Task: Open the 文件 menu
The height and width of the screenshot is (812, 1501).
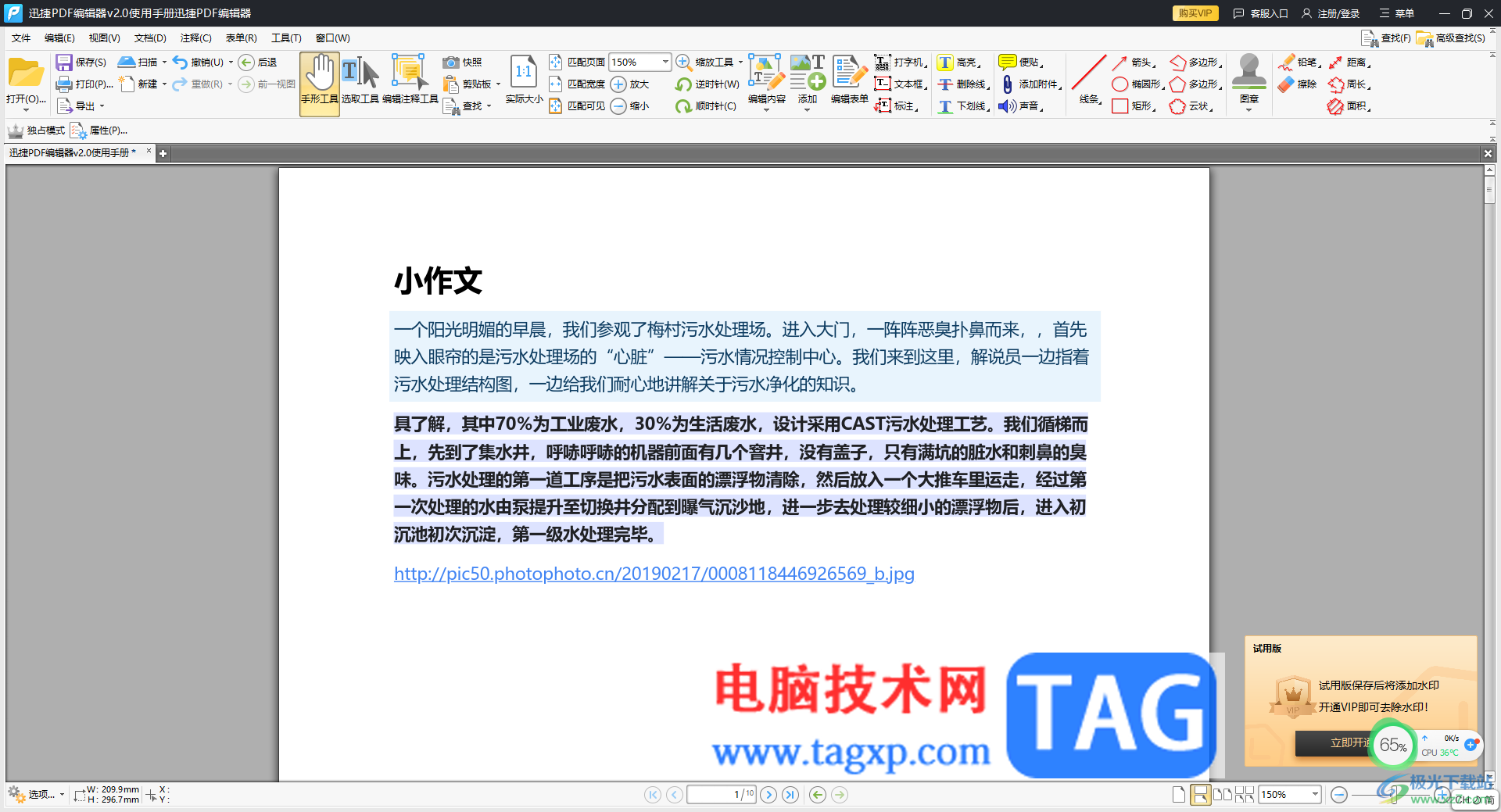Action: pyautogui.click(x=21, y=38)
